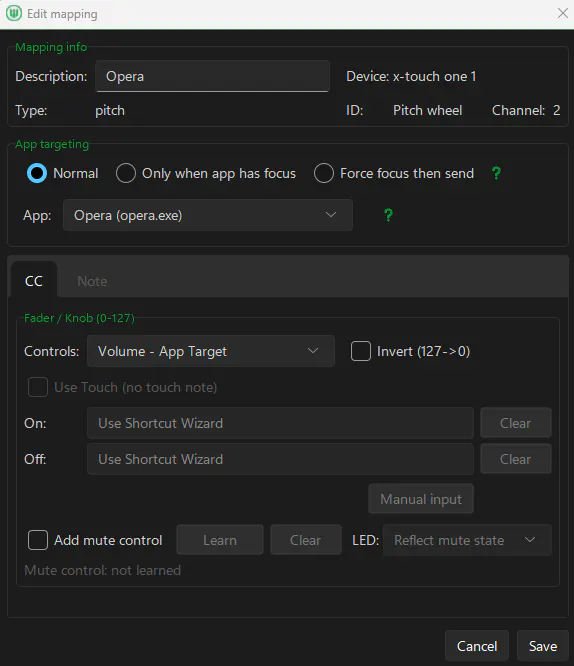Click the Off shortcut wizard field
The image size is (574, 666).
click(x=280, y=459)
